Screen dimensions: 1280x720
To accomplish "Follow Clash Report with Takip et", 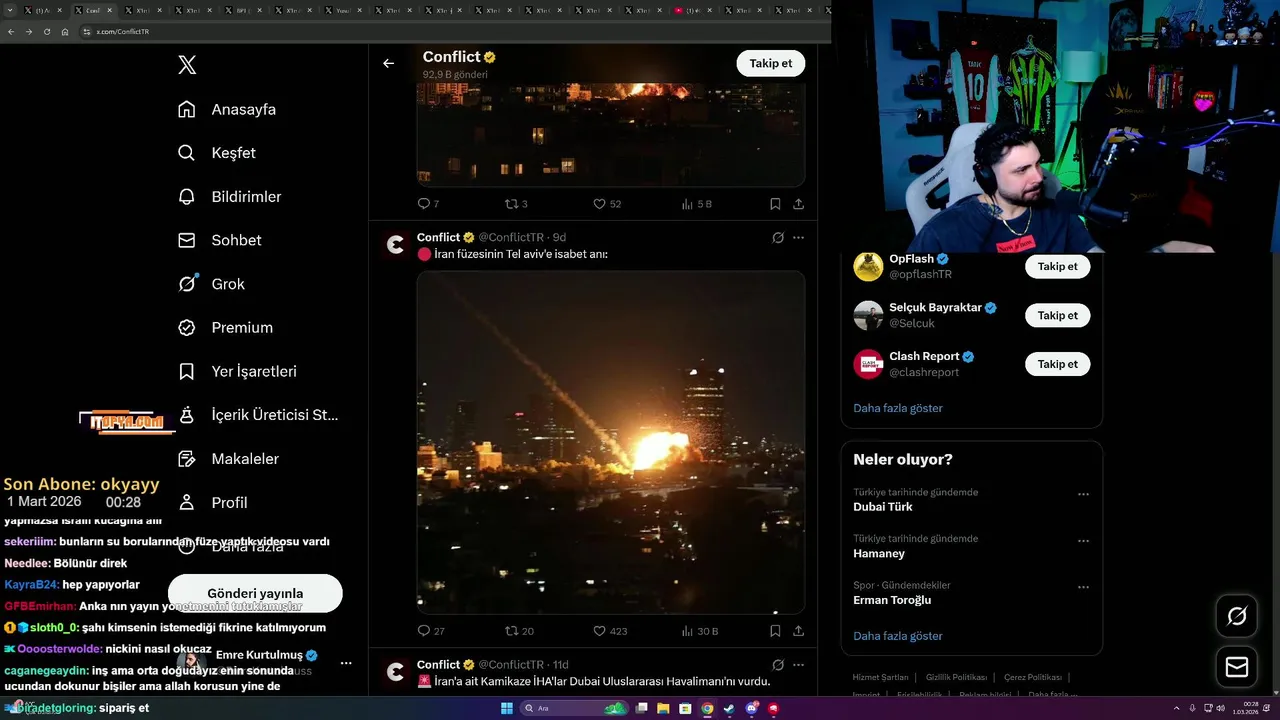I will pyautogui.click(x=1057, y=364).
